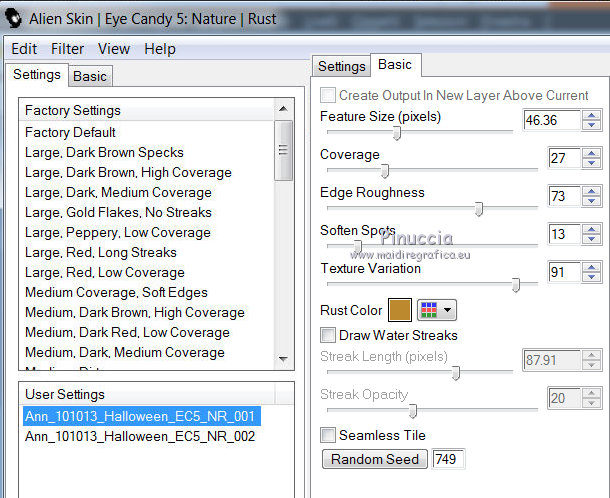Click the Feature Size slider handle

[396, 133]
